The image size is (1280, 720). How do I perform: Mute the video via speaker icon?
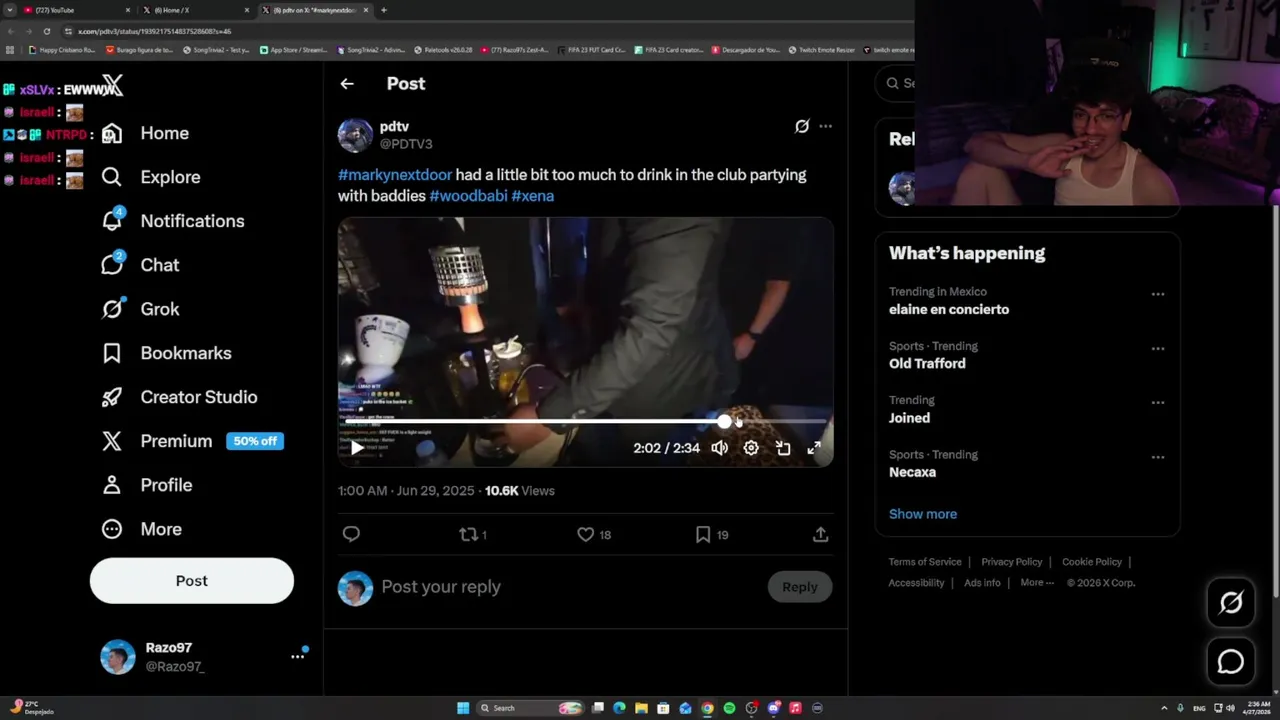point(719,448)
